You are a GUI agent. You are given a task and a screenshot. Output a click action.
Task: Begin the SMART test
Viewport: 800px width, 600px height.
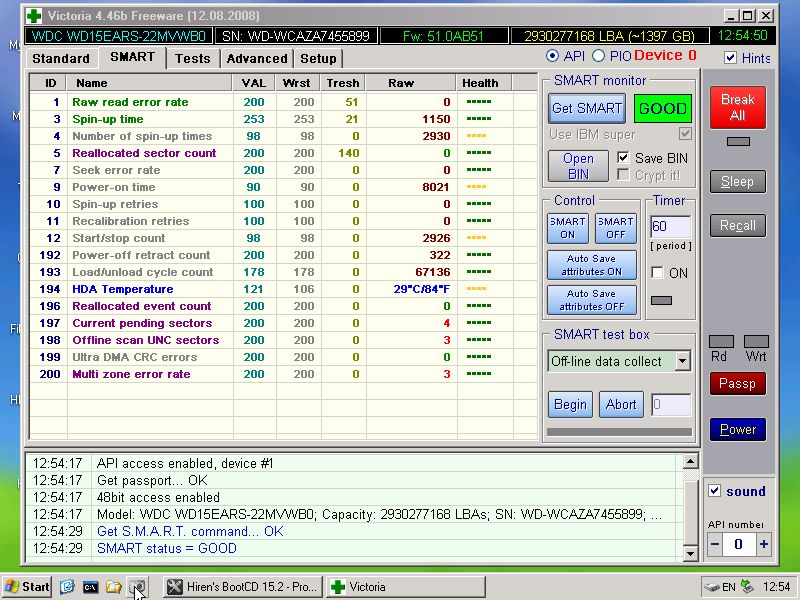(570, 405)
